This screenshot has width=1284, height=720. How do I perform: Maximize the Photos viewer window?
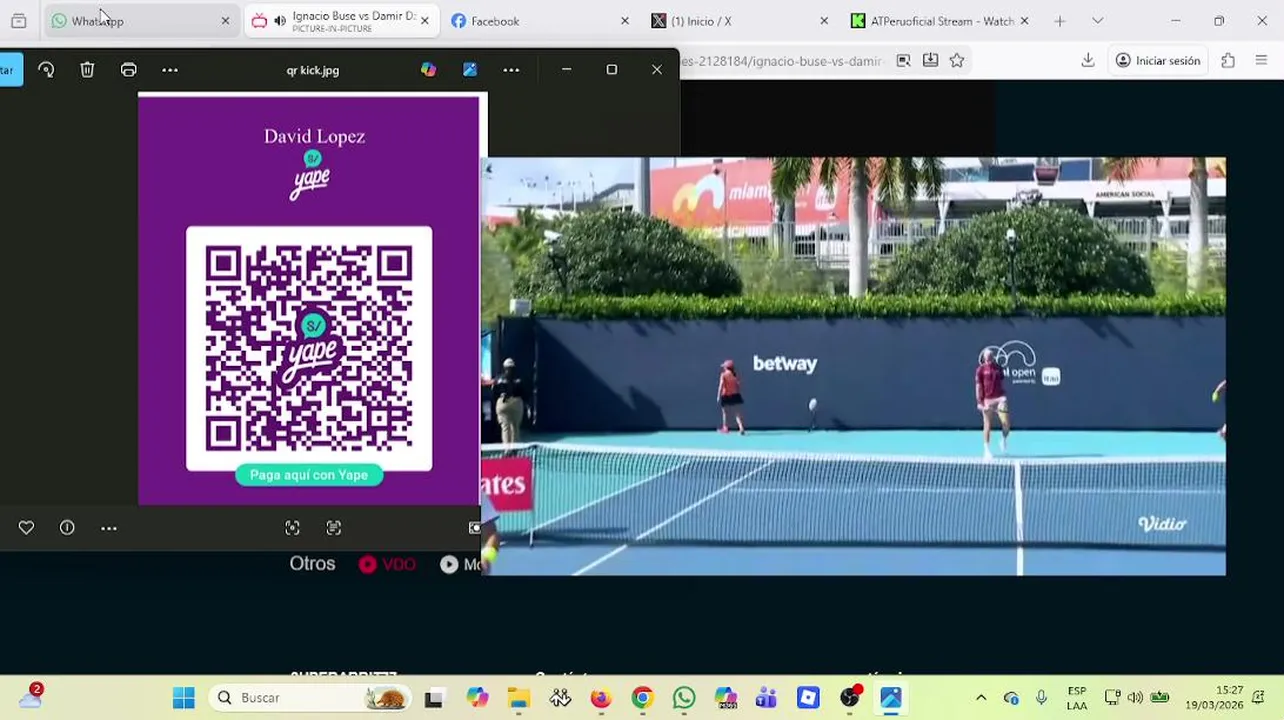tap(612, 70)
